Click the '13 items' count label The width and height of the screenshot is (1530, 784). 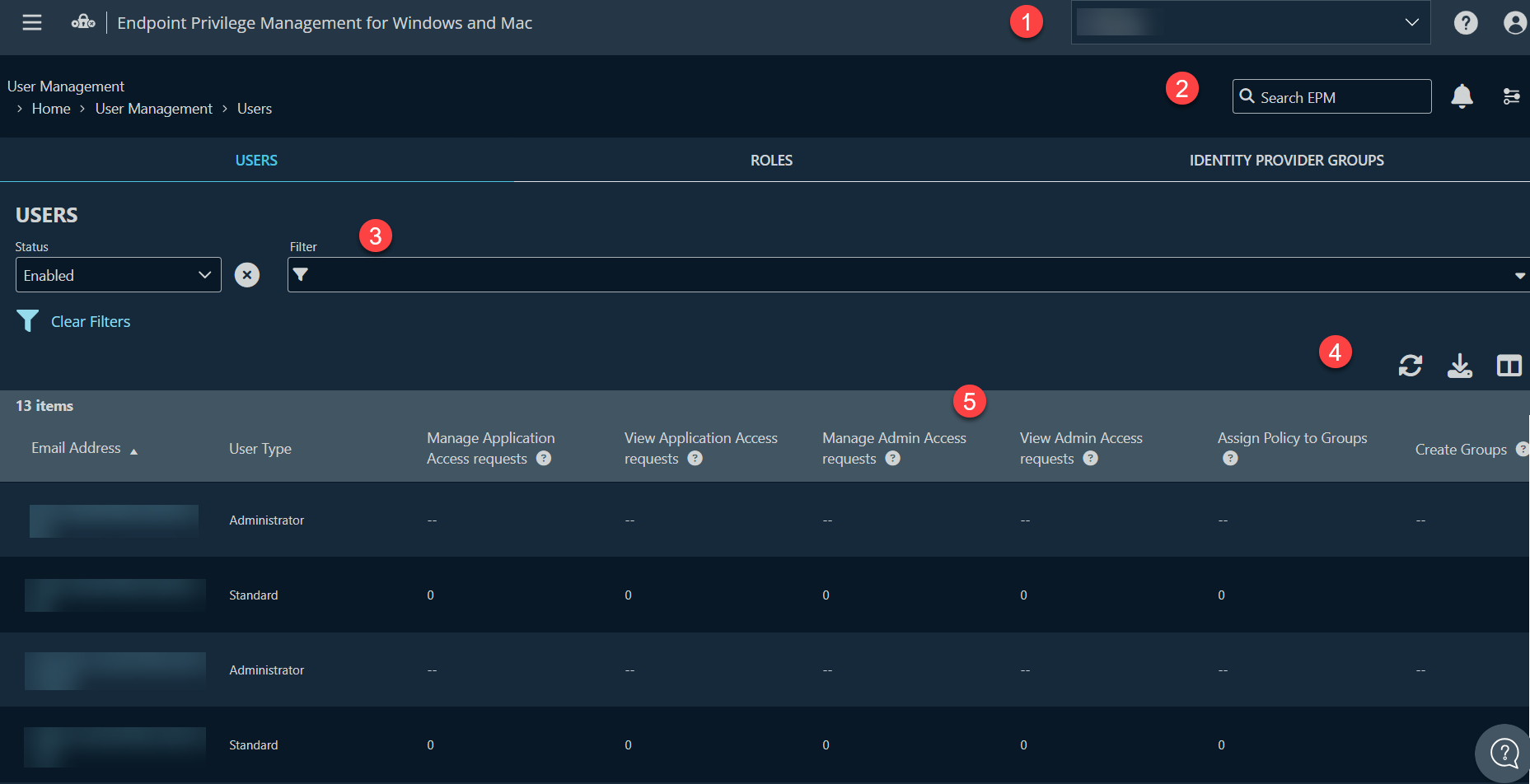pos(44,406)
